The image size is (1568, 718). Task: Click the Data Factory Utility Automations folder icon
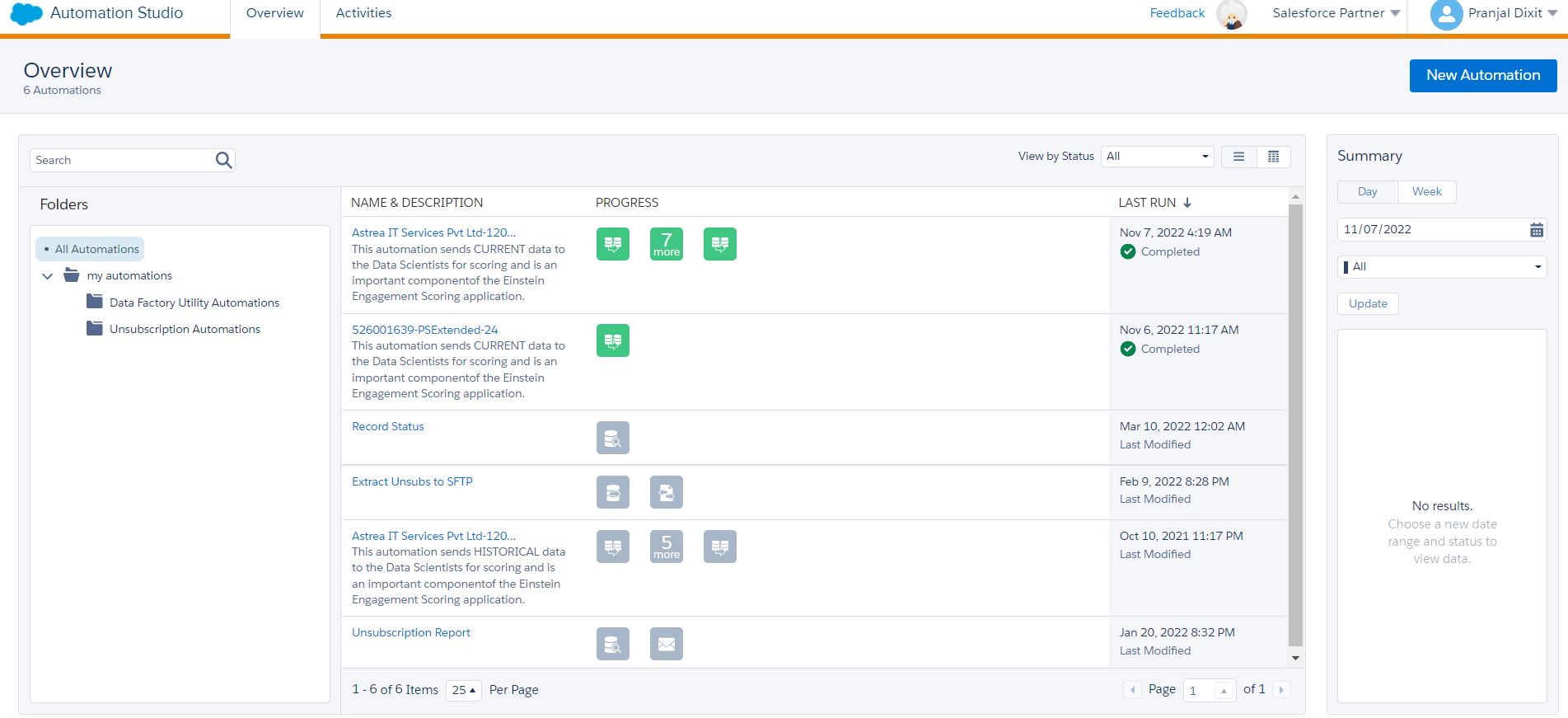95,302
